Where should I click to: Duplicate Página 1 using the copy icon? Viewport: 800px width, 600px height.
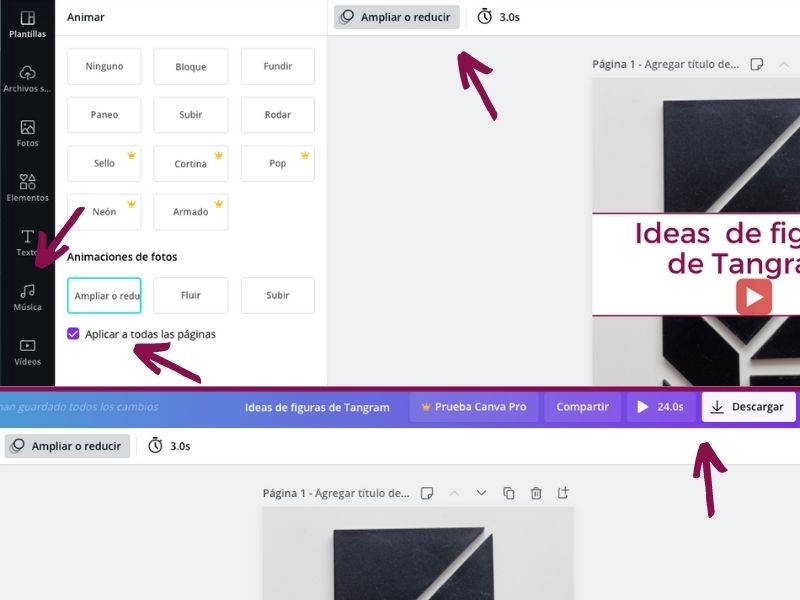click(x=509, y=492)
